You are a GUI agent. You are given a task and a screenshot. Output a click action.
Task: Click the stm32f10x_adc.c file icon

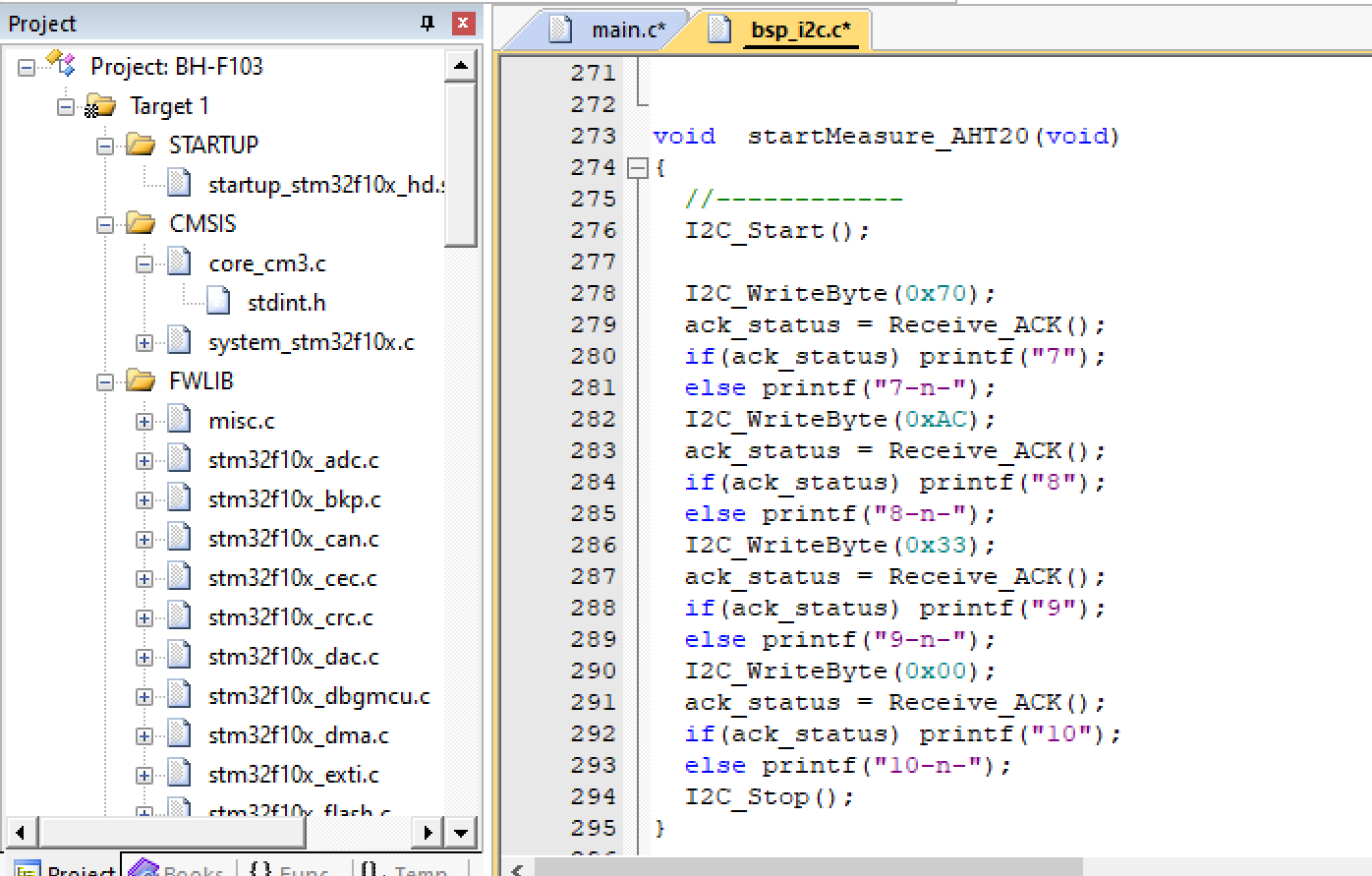(179, 458)
